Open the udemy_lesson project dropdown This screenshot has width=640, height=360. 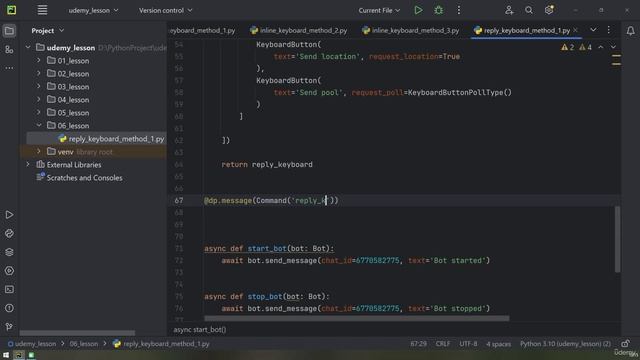pos(93,10)
